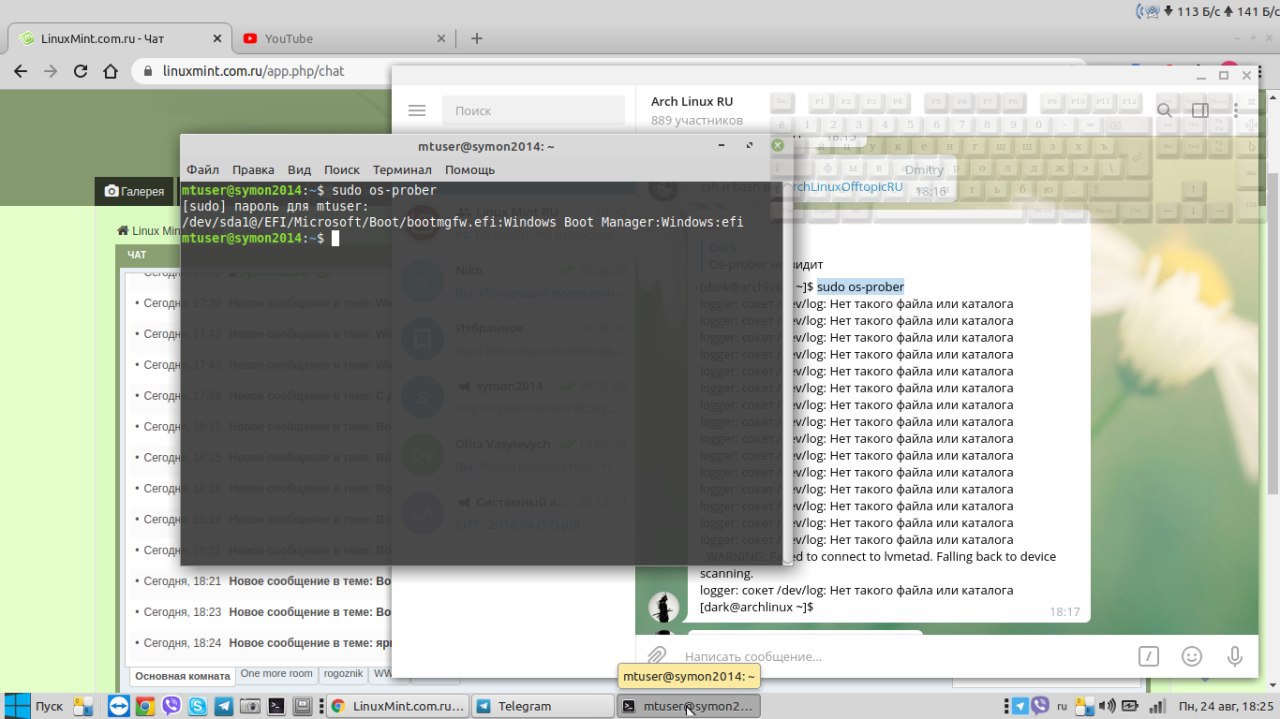1280x719 pixels.
Task: Launch Chrome from taskbar quick launcher
Action: click(144, 706)
